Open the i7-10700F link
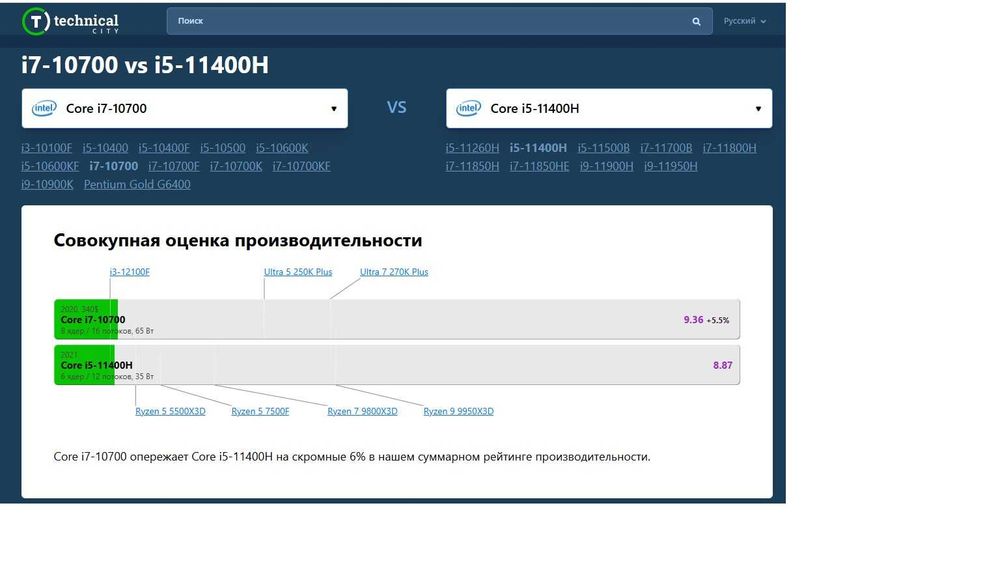Viewport: 1000px width, 563px height. tap(173, 166)
